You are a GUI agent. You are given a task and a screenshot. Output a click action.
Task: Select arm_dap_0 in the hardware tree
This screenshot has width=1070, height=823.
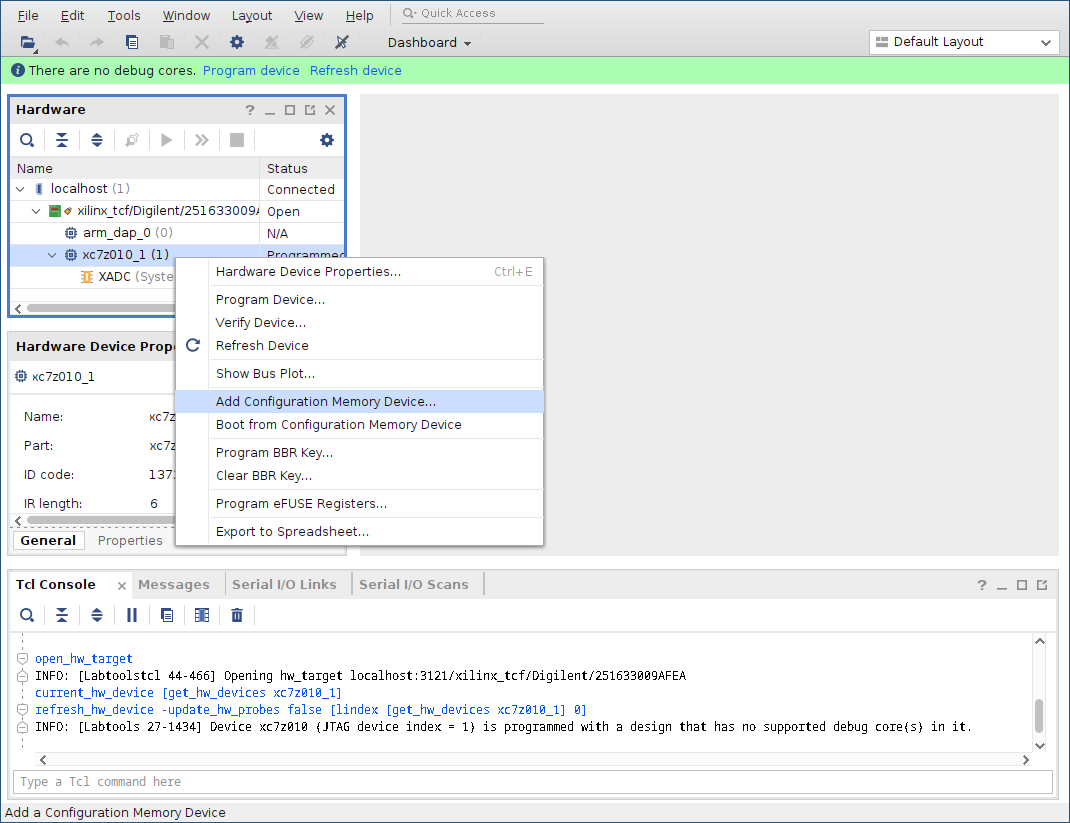click(x=128, y=233)
